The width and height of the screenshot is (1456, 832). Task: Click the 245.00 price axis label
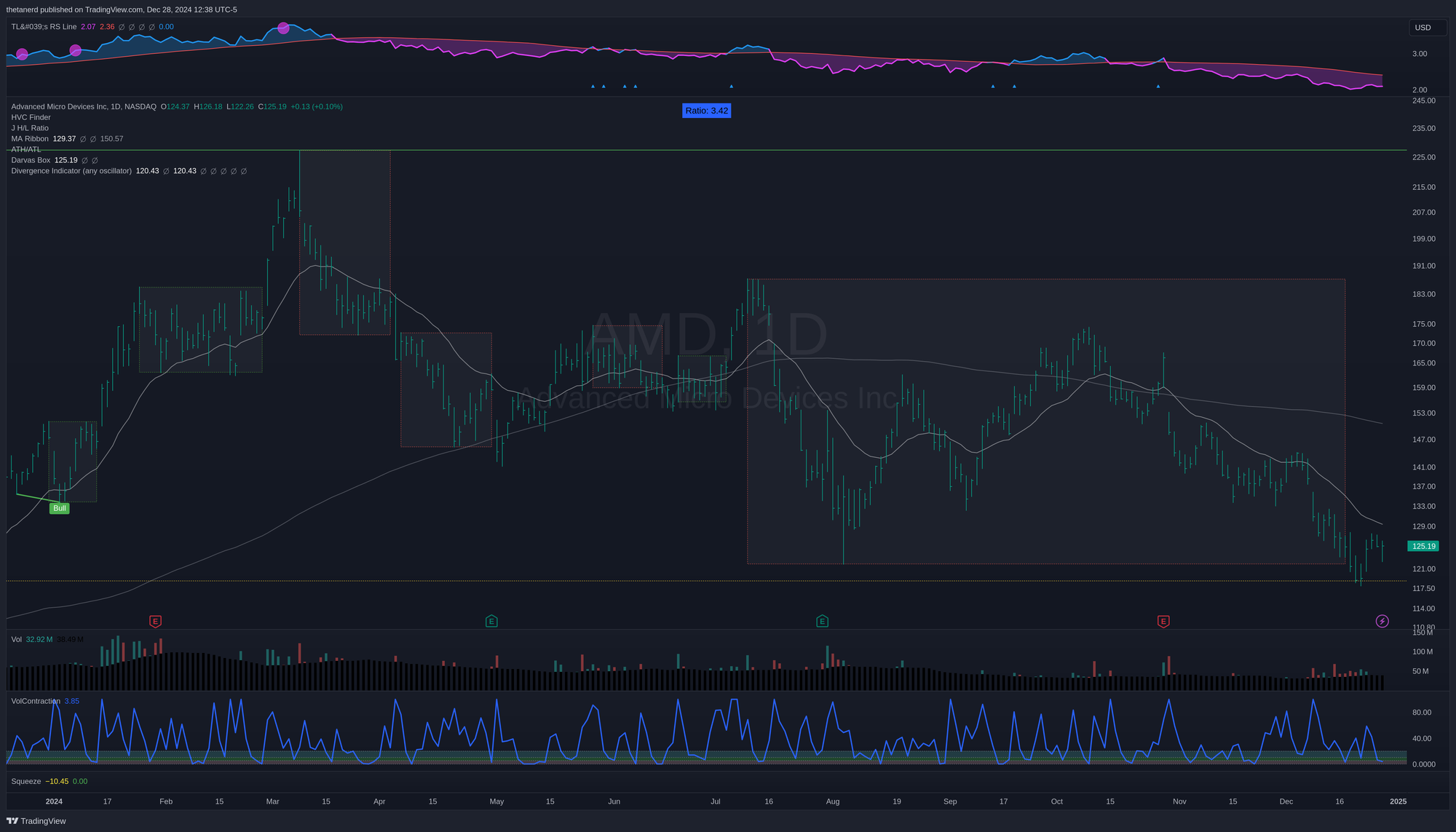pos(1424,100)
